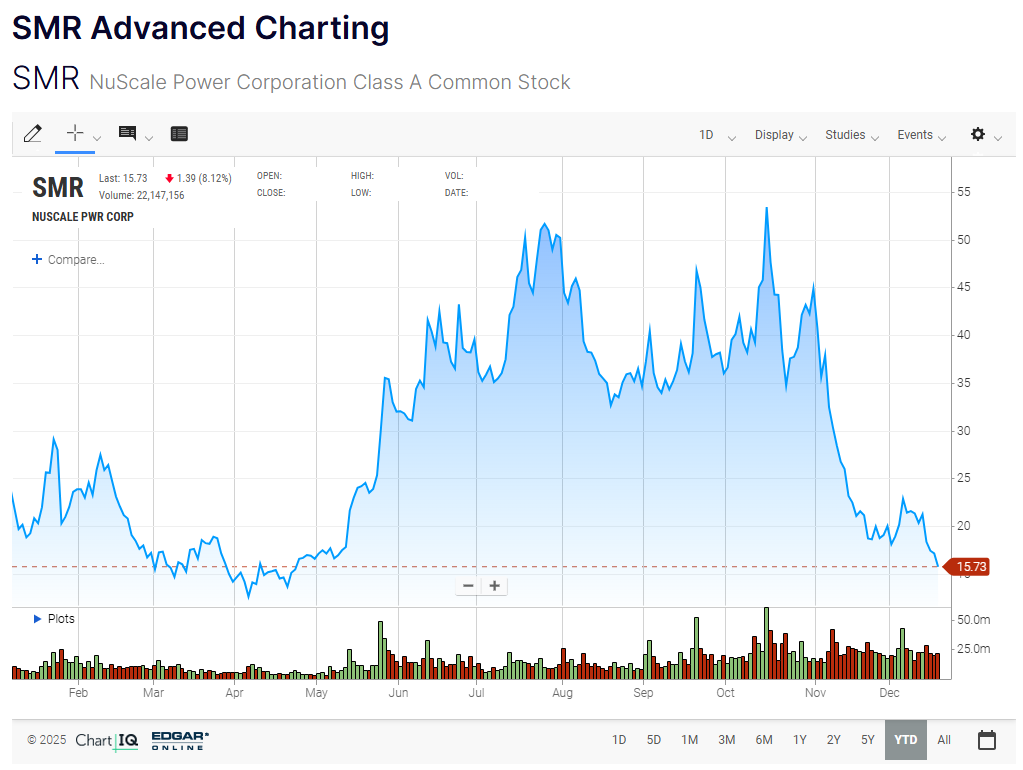Click the table view icon
The image size is (1023, 770).
179,134
